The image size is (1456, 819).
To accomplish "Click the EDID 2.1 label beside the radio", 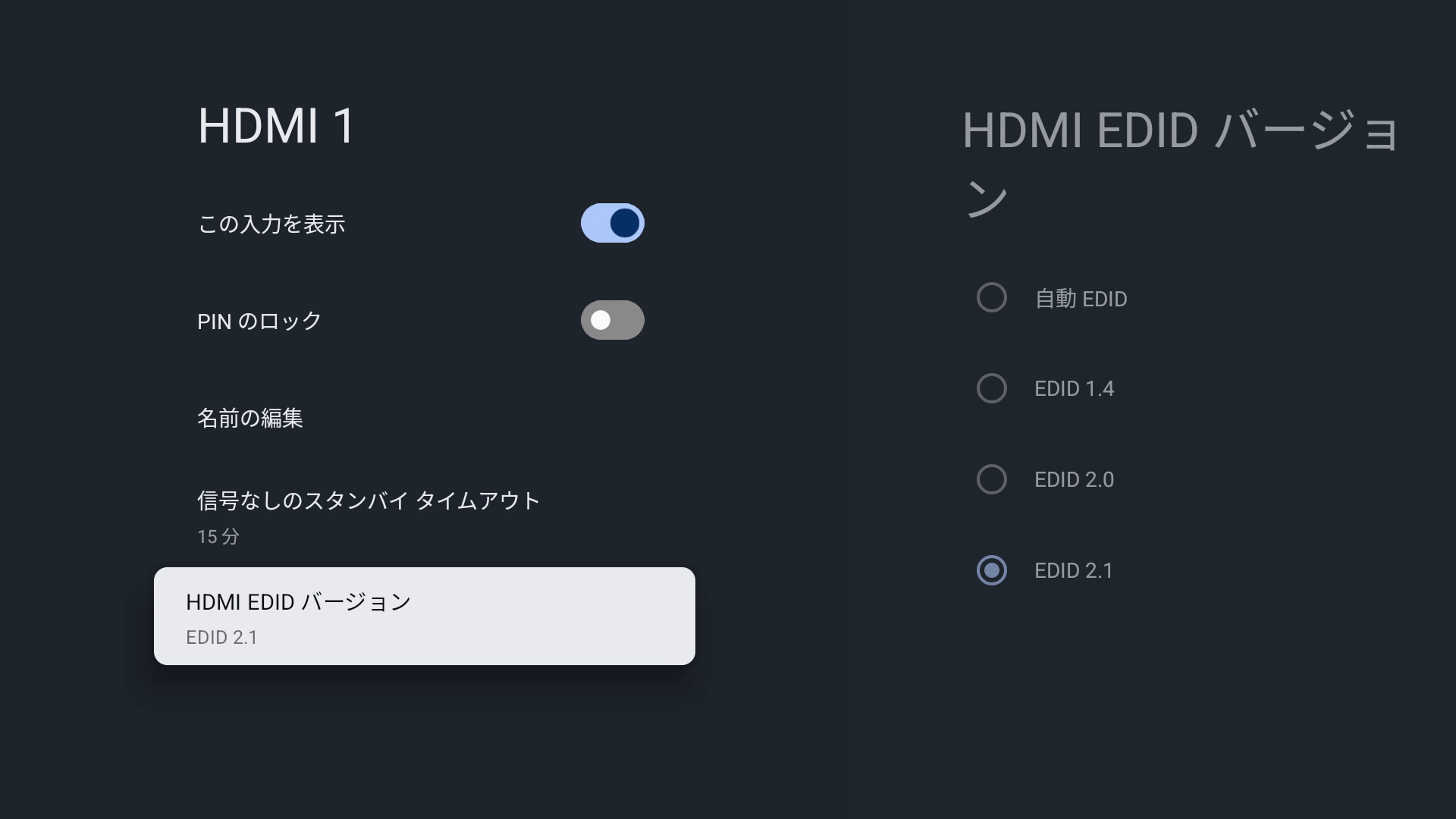I will click(1074, 571).
